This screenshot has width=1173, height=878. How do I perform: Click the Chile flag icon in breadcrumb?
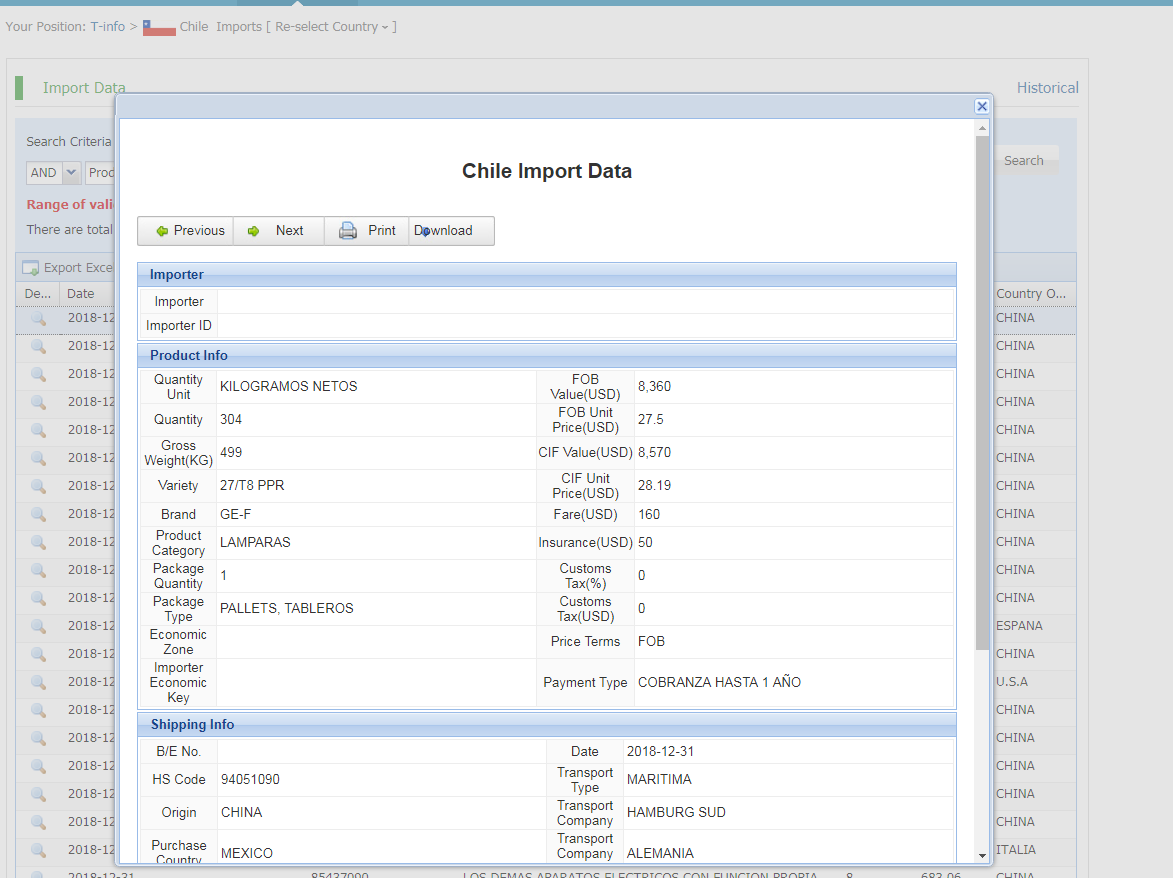pos(159,27)
